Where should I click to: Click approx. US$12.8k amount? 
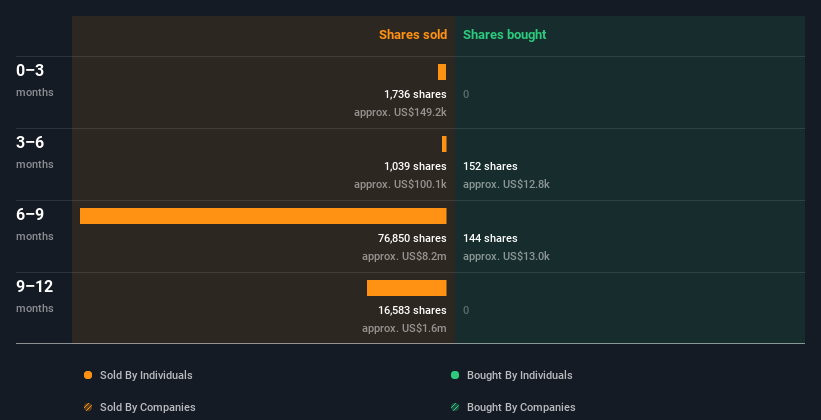coord(506,184)
